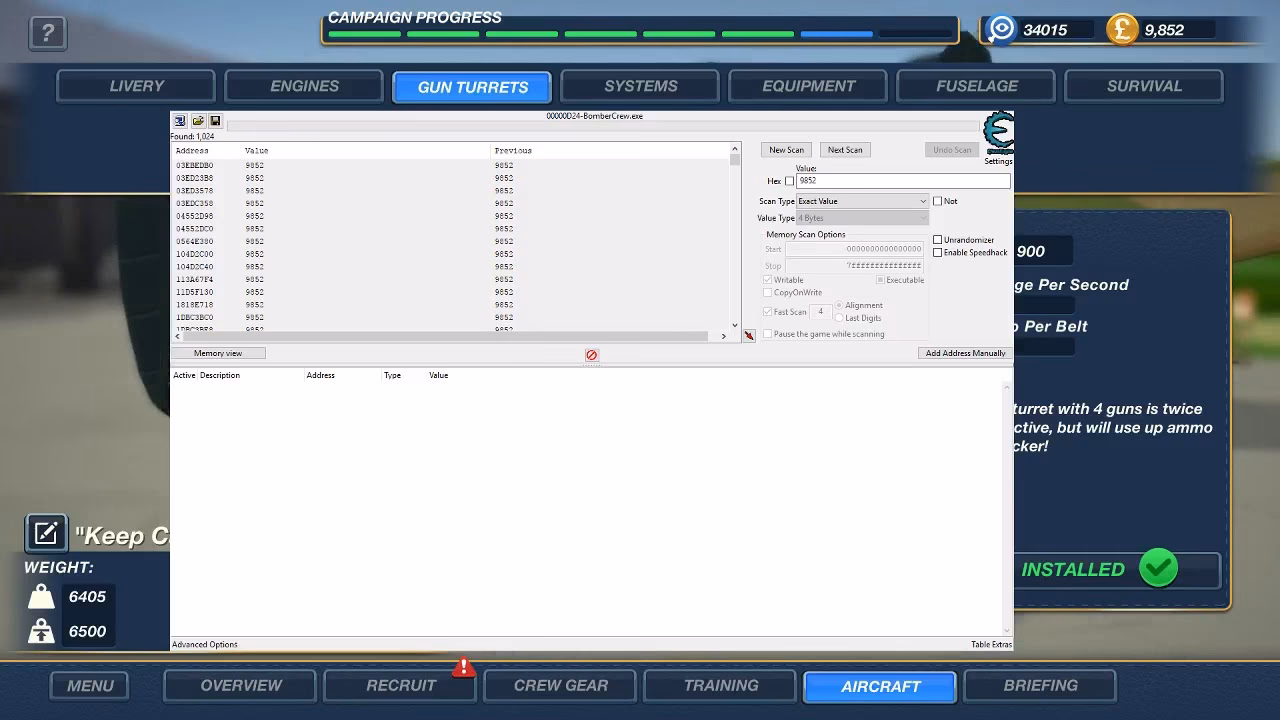Click the blue coin currency icon
The image size is (1280, 720).
999,29
